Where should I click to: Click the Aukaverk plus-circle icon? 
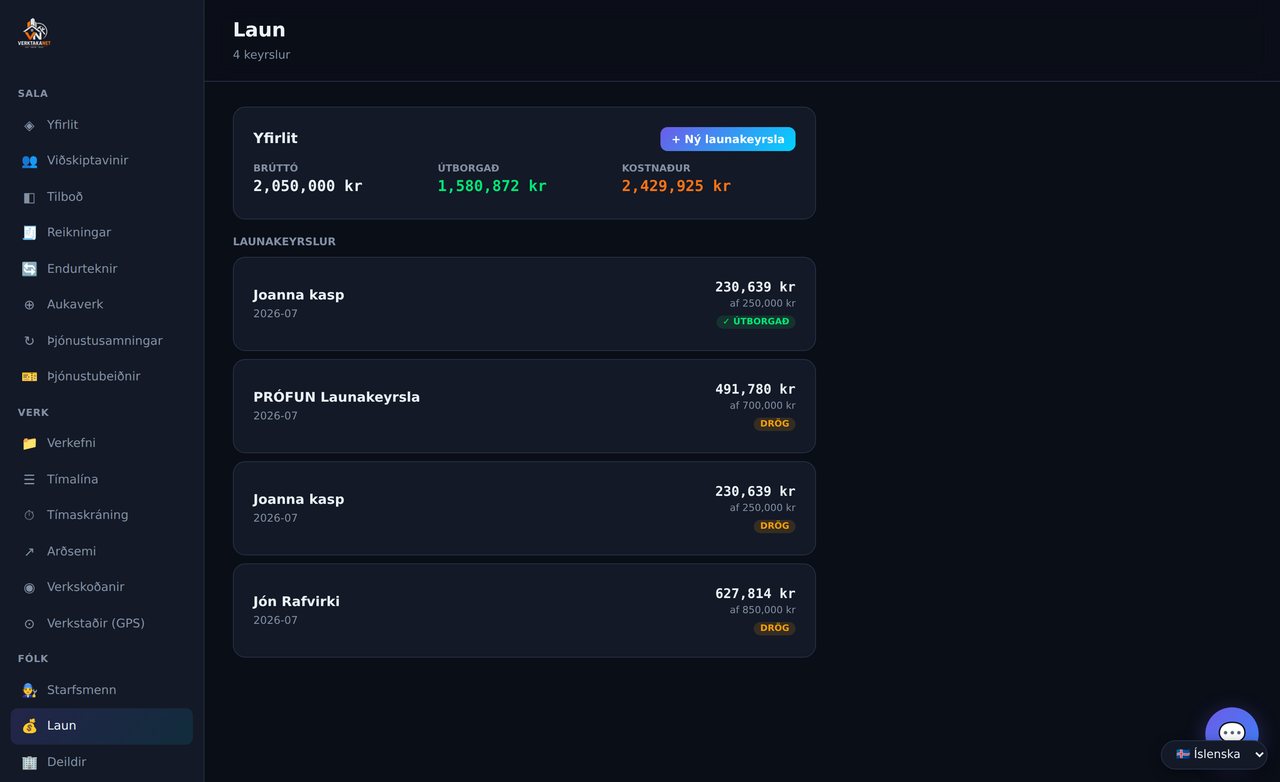[x=29, y=305]
